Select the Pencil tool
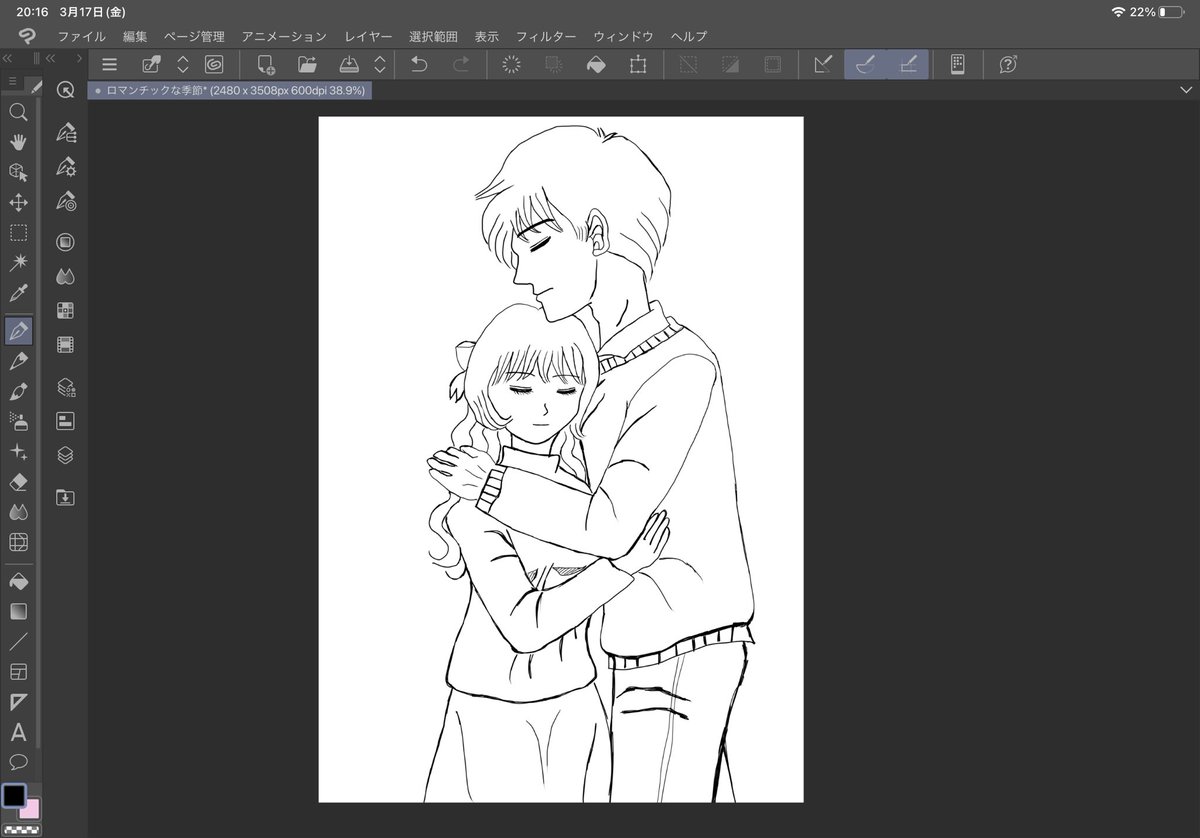Screen dimensions: 1200x838 [x=18, y=361]
